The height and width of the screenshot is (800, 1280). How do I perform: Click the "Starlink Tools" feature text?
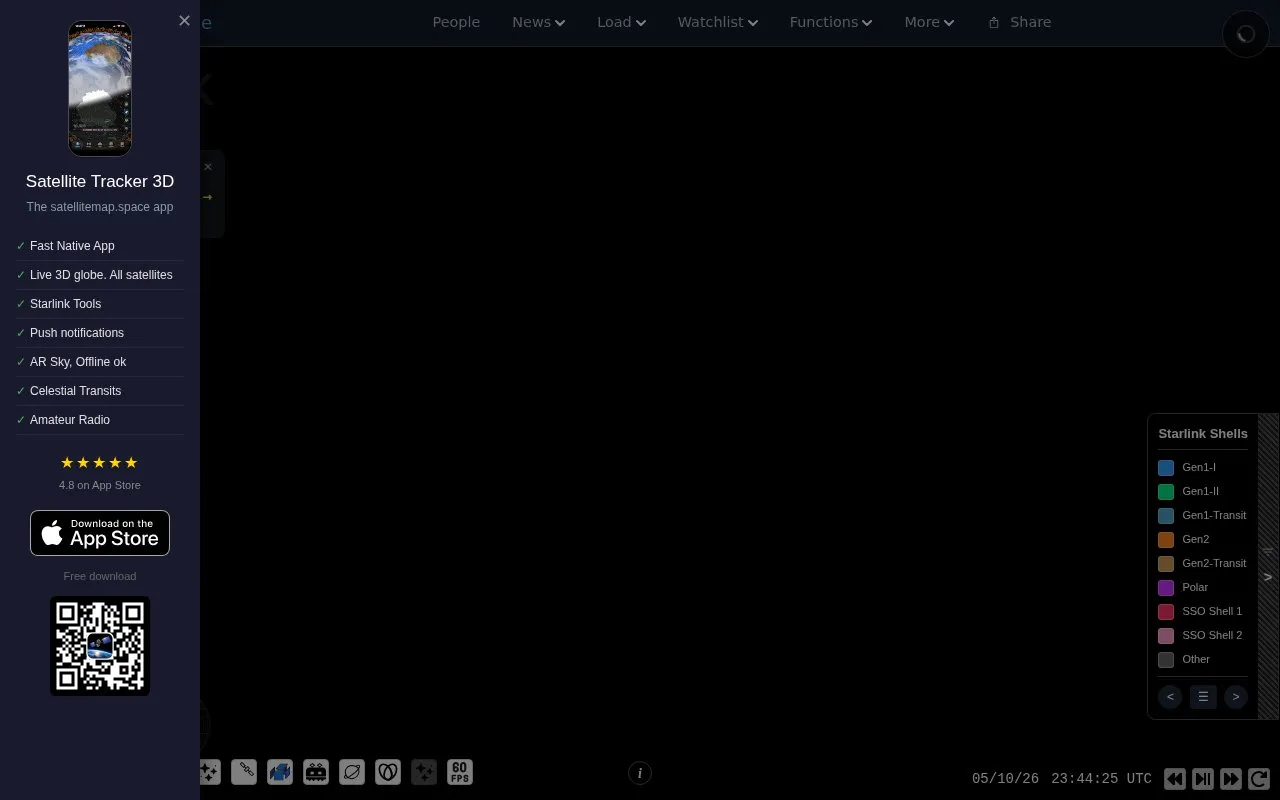(65, 304)
